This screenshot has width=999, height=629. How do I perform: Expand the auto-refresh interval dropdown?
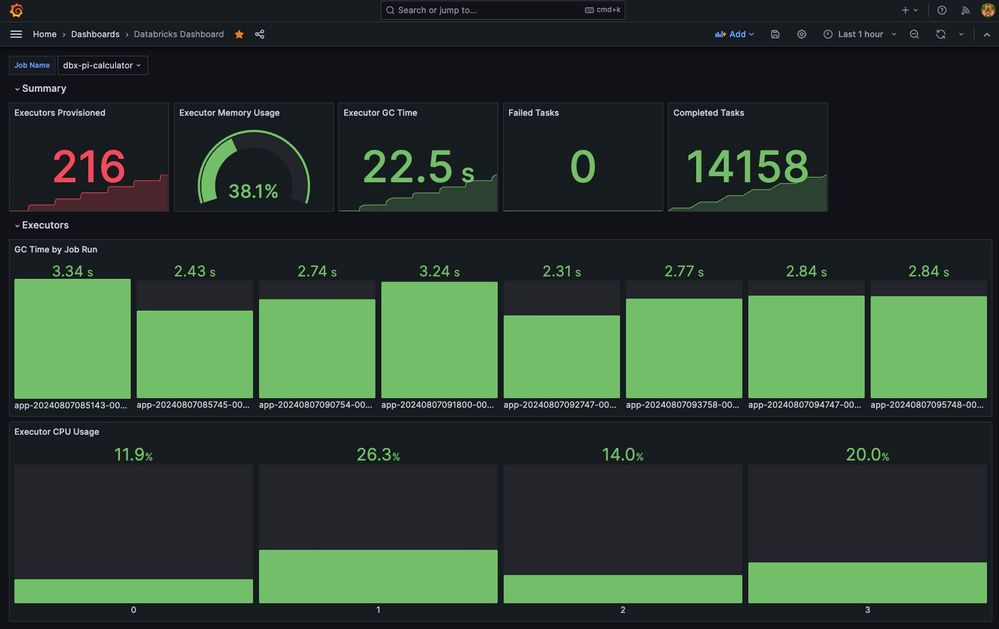[x=961, y=34]
